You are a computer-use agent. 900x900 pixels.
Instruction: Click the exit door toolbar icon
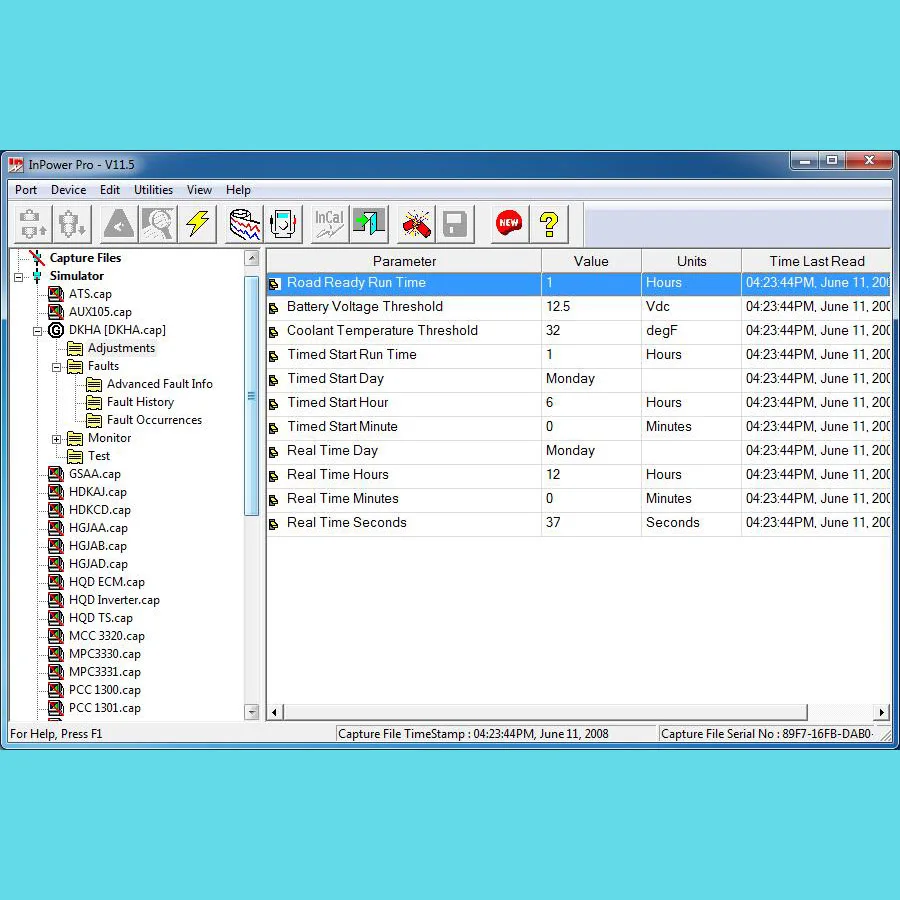click(x=369, y=224)
